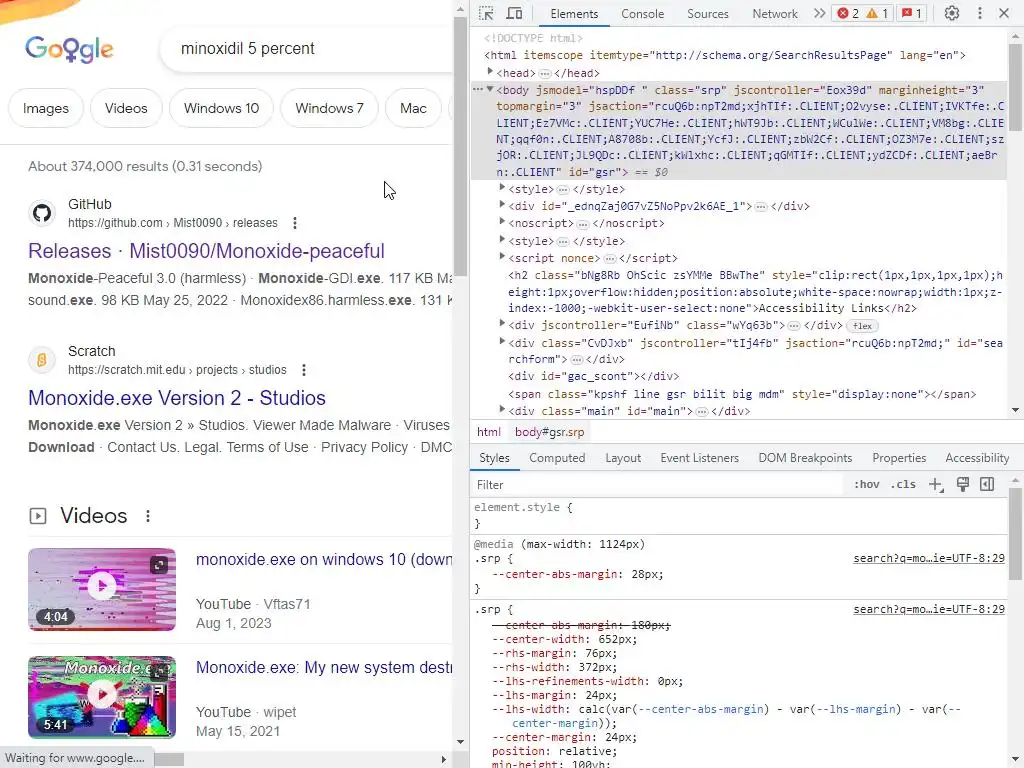This screenshot has width=1024, height=768.
Task: Open the error count badge showing 2 errors
Action: click(848, 13)
